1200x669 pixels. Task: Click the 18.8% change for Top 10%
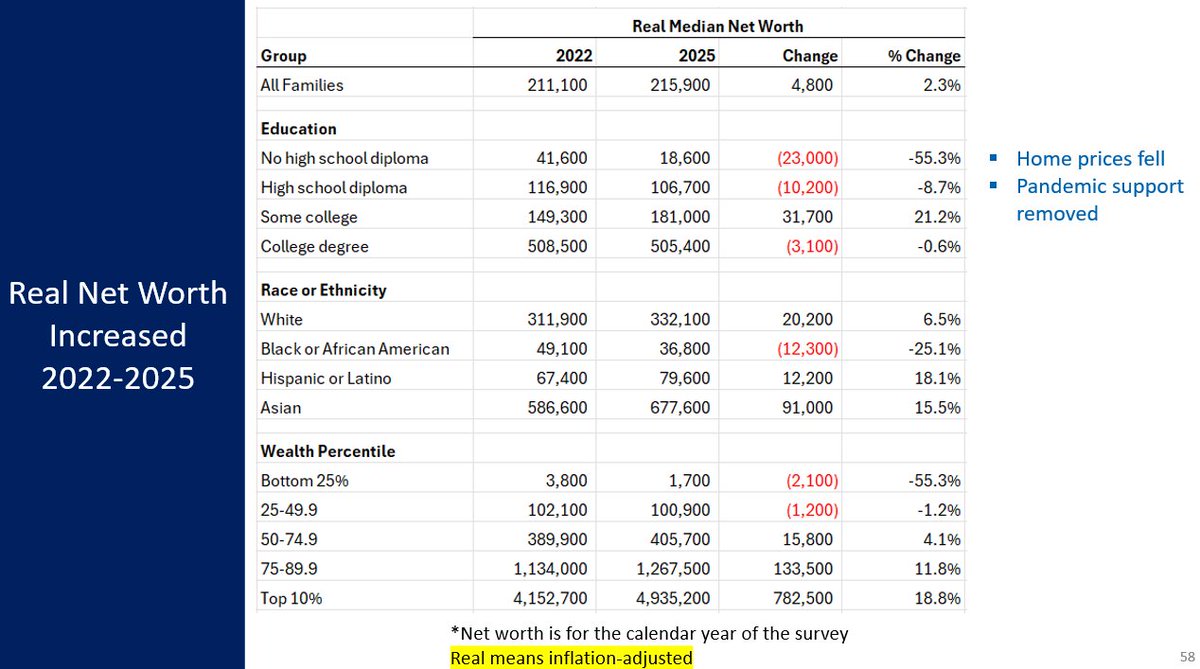pyautogui.click(x=937, y=598)
